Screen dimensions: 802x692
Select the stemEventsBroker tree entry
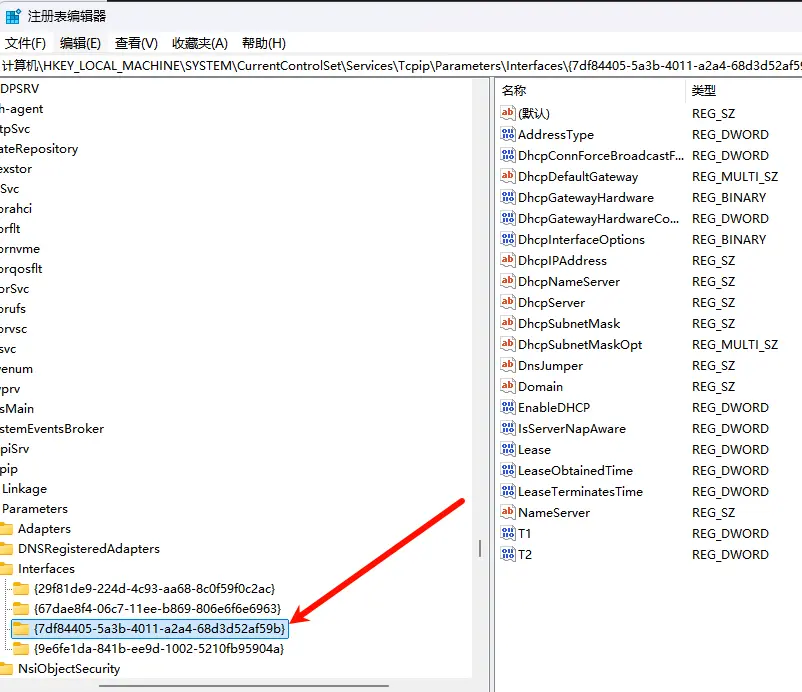(x=52, y=429)
